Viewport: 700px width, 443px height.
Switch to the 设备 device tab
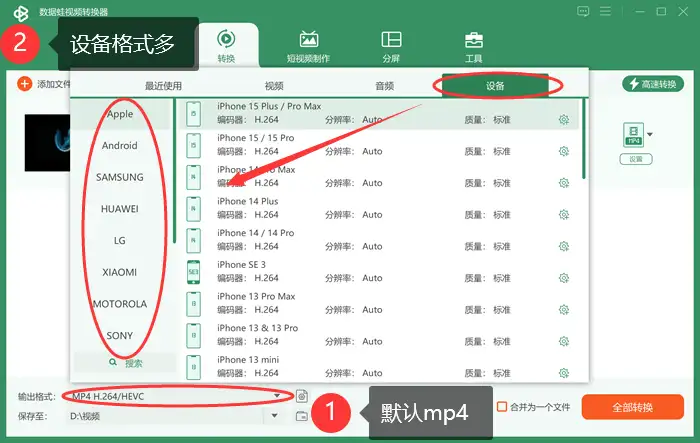pos(495,85)
